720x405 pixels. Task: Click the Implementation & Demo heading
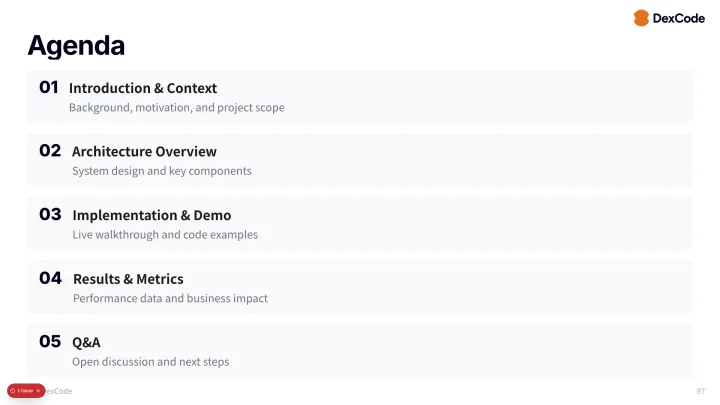[151, 215]
